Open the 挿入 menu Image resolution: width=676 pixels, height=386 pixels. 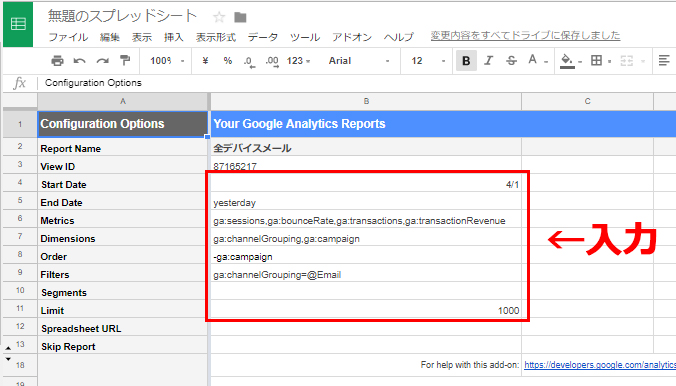[174, 38]
